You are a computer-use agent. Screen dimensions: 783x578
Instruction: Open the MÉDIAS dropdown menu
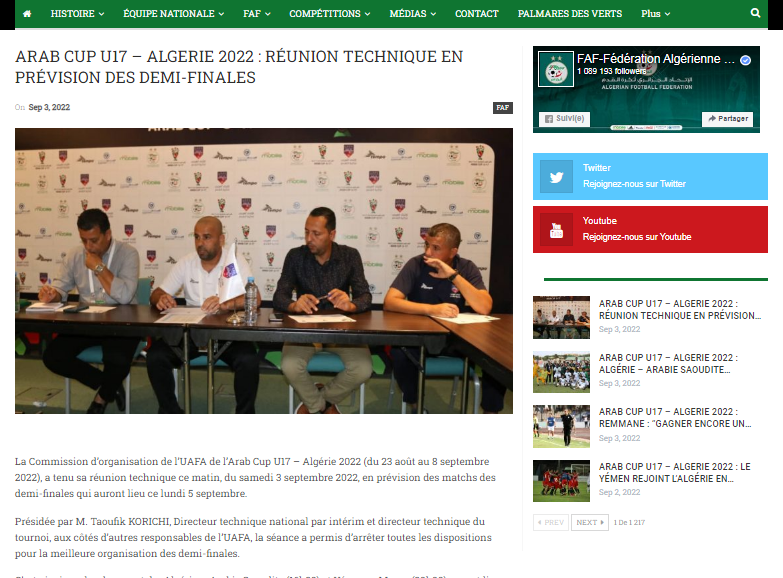412,14
